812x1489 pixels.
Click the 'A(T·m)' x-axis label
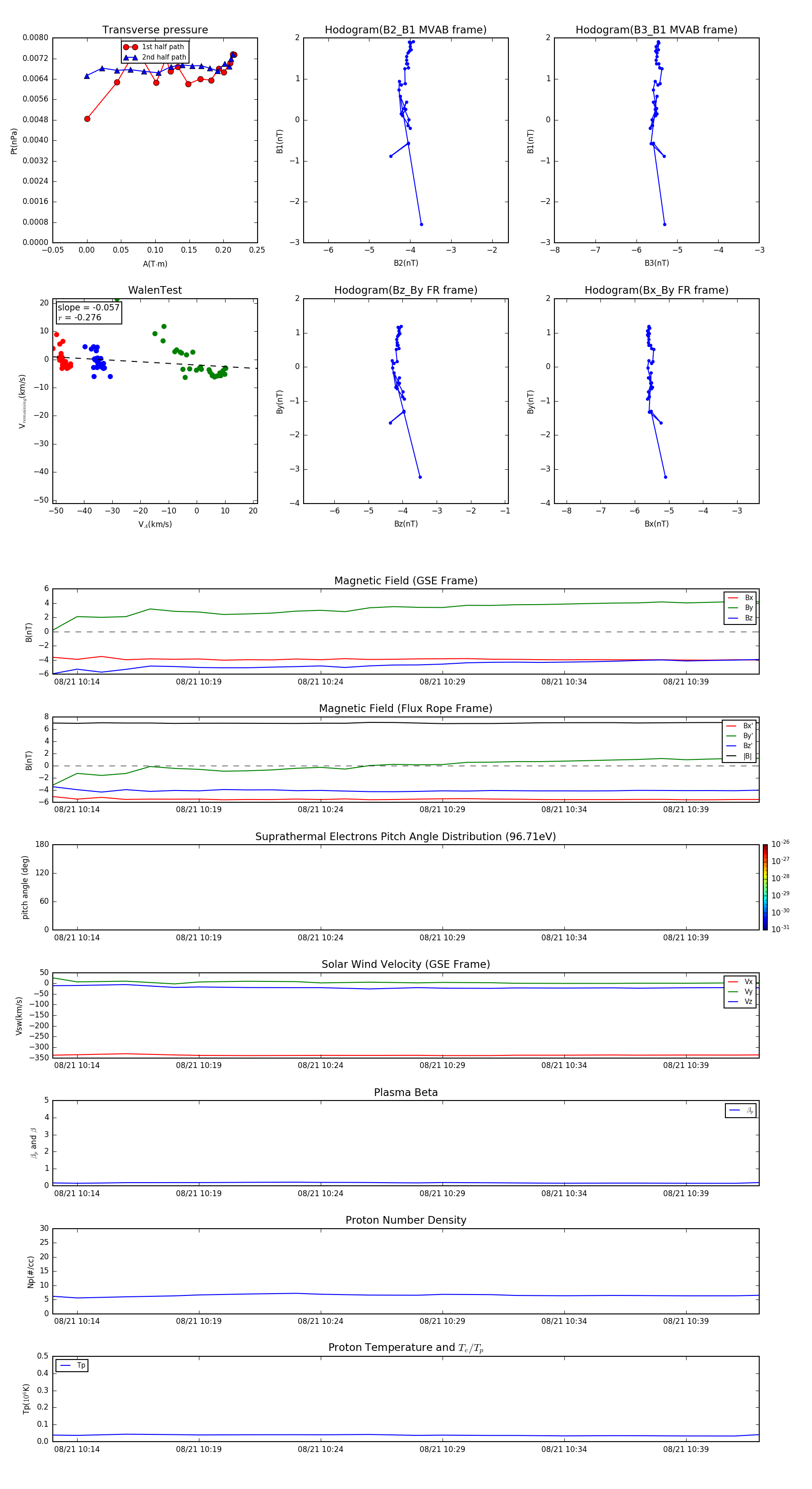[x=155, y=264]
